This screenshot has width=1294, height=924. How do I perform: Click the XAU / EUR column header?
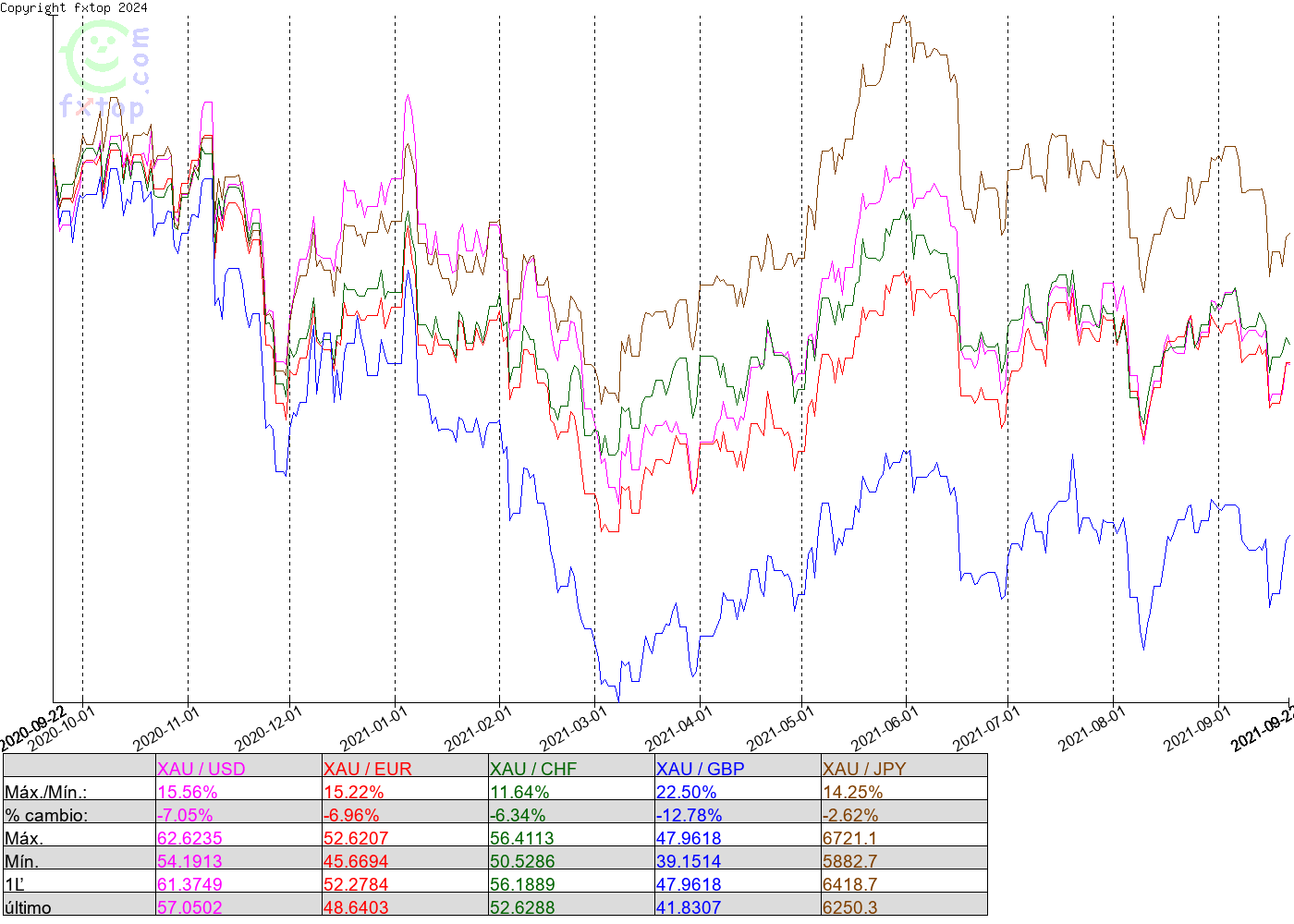coord(368,769)
